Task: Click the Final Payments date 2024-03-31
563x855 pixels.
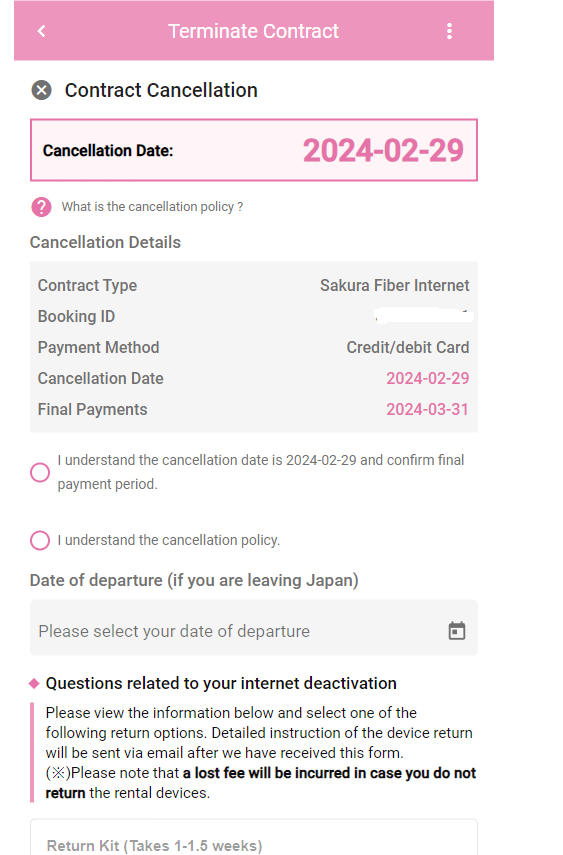Action: point(428,410)
